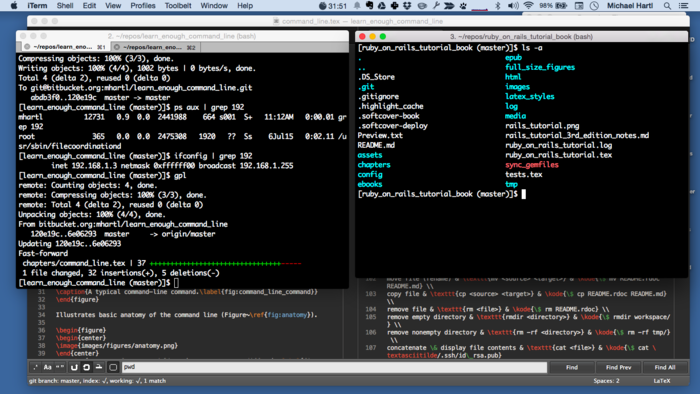Toggle highlight matches option in find bar
This screenshot has width=700, height=394.
pyautogui.click(x=113, y=367)
